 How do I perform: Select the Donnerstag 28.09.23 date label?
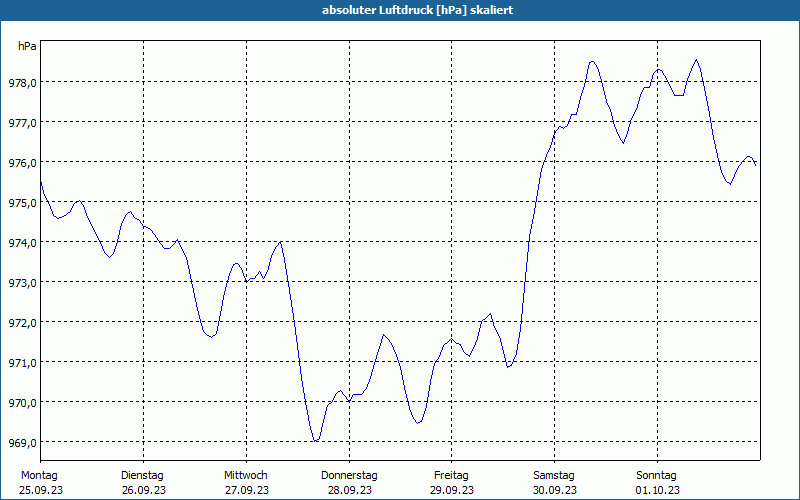pyautogui.click(x=349, y=483)
